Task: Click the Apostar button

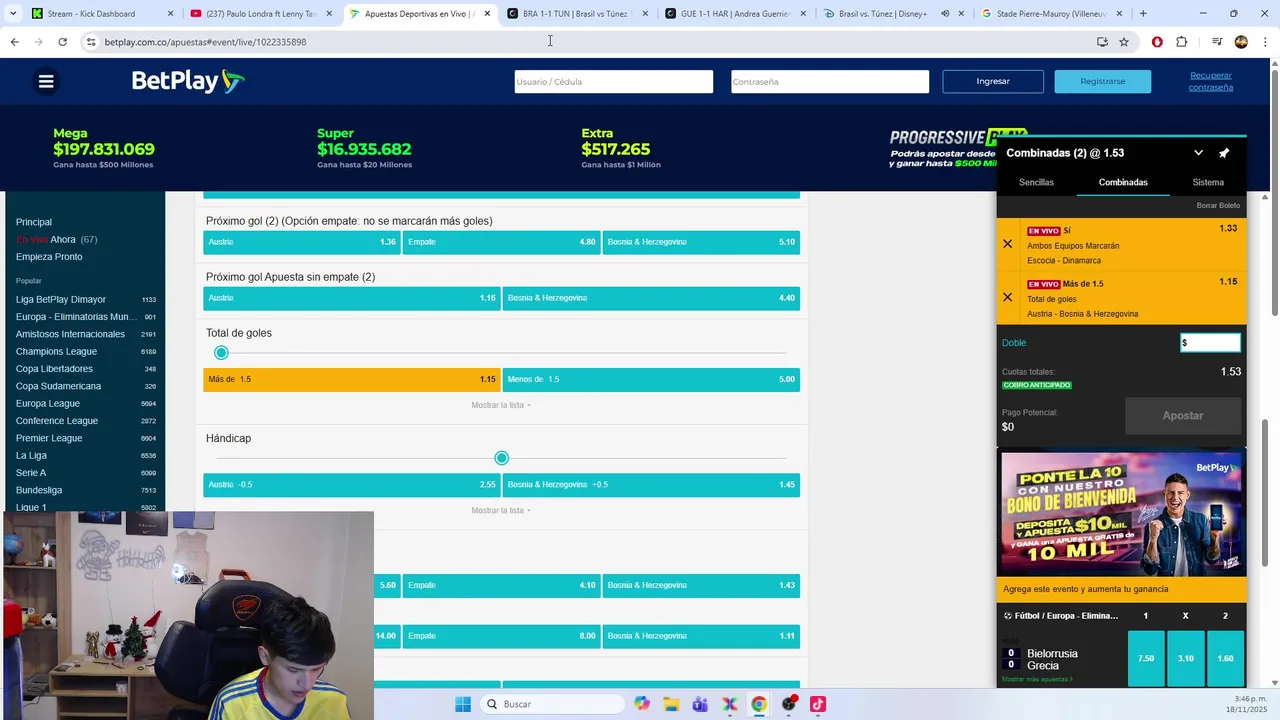Action: point(1183,416)
